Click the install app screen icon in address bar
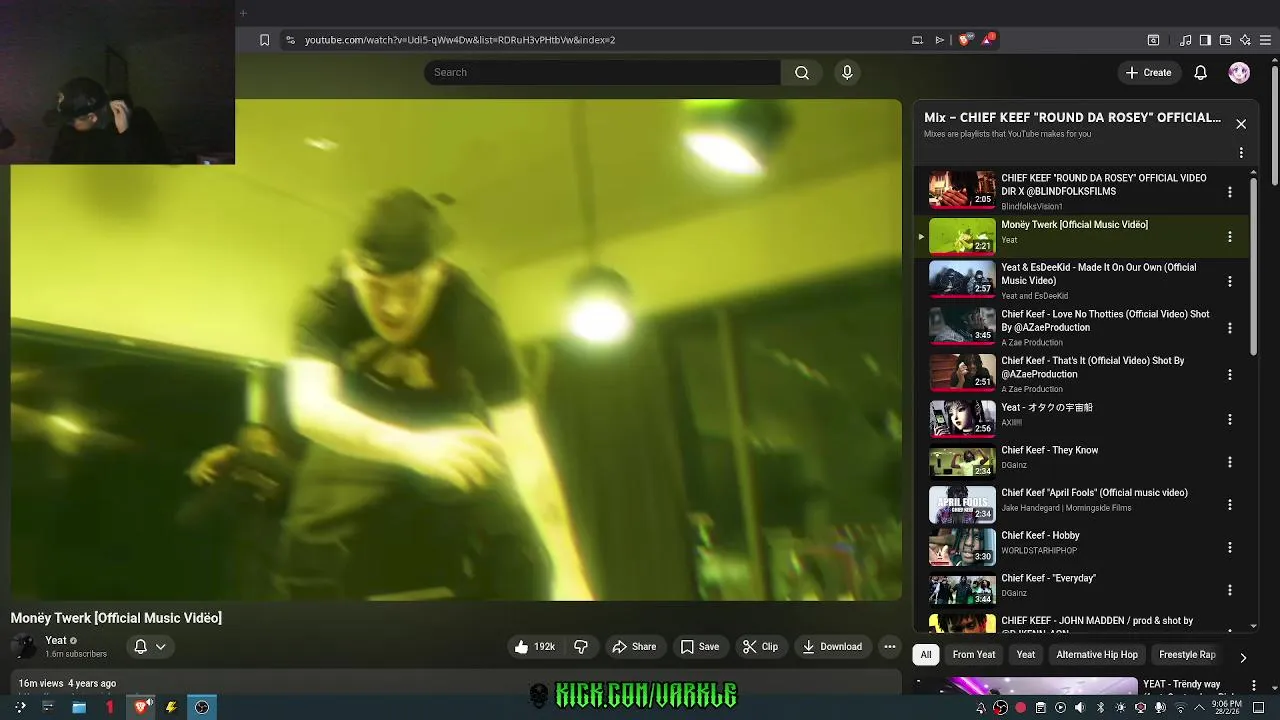 917,40
